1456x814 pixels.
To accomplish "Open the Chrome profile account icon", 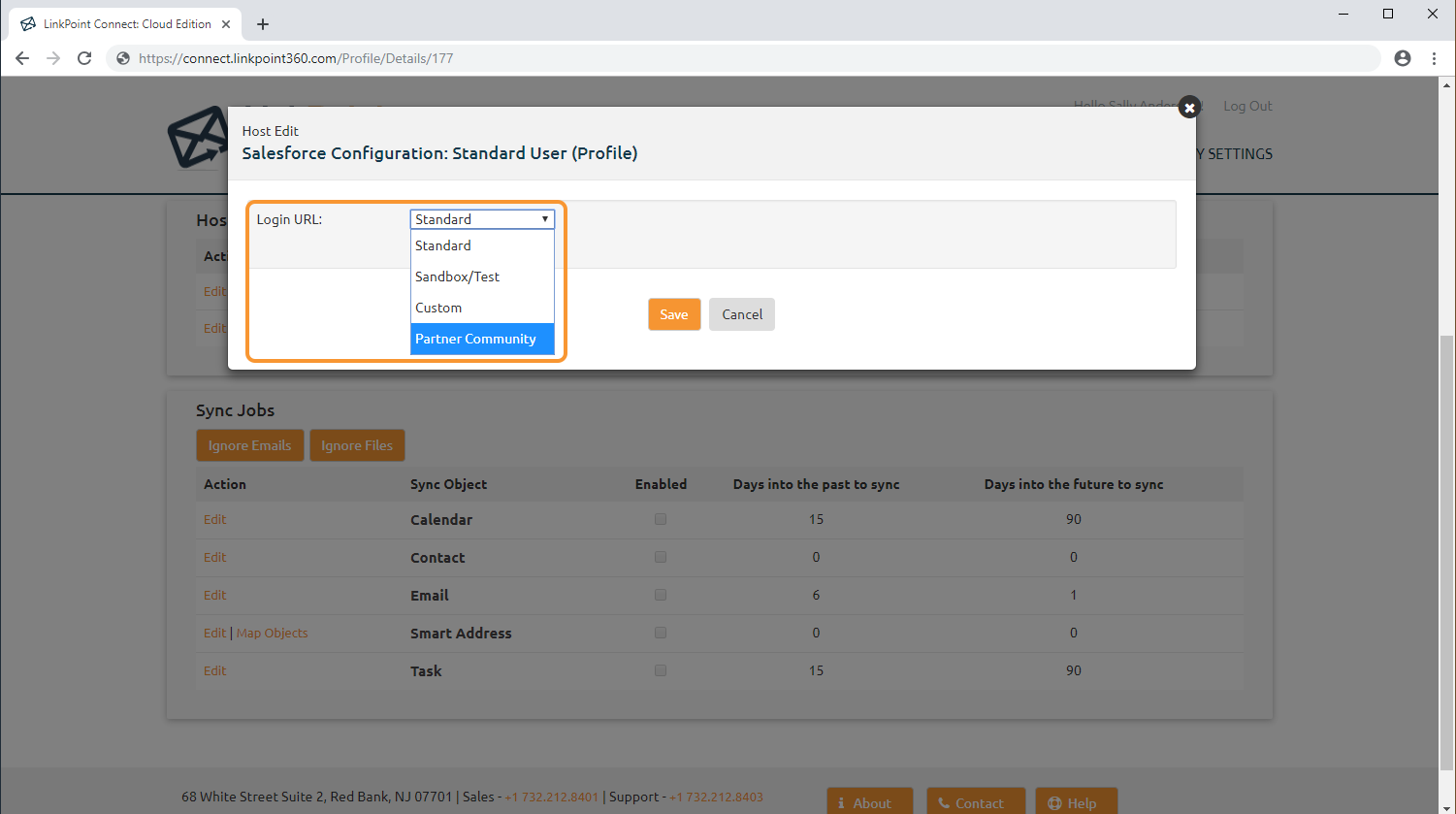I will tap(1403, 58).
